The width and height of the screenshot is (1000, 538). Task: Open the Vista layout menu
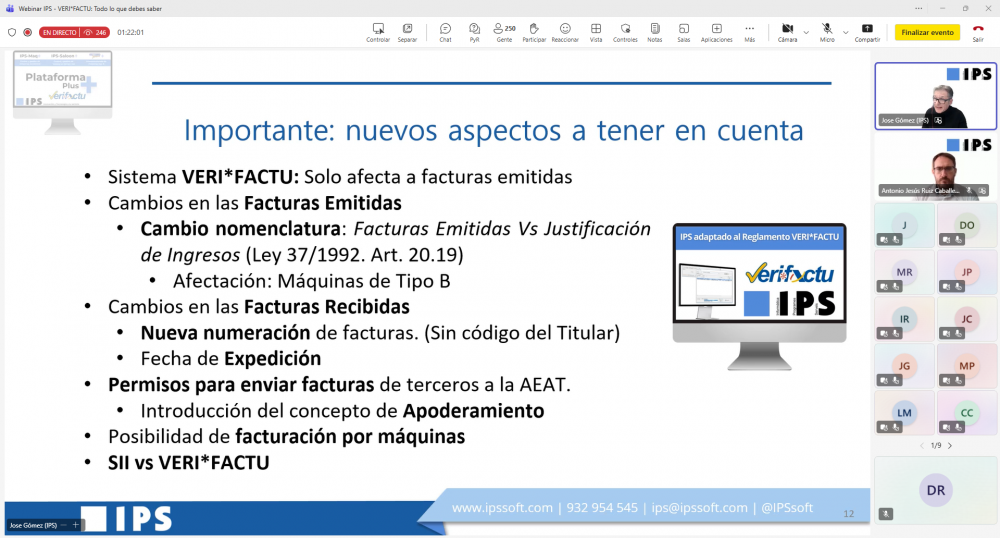[x=596, y=31]
